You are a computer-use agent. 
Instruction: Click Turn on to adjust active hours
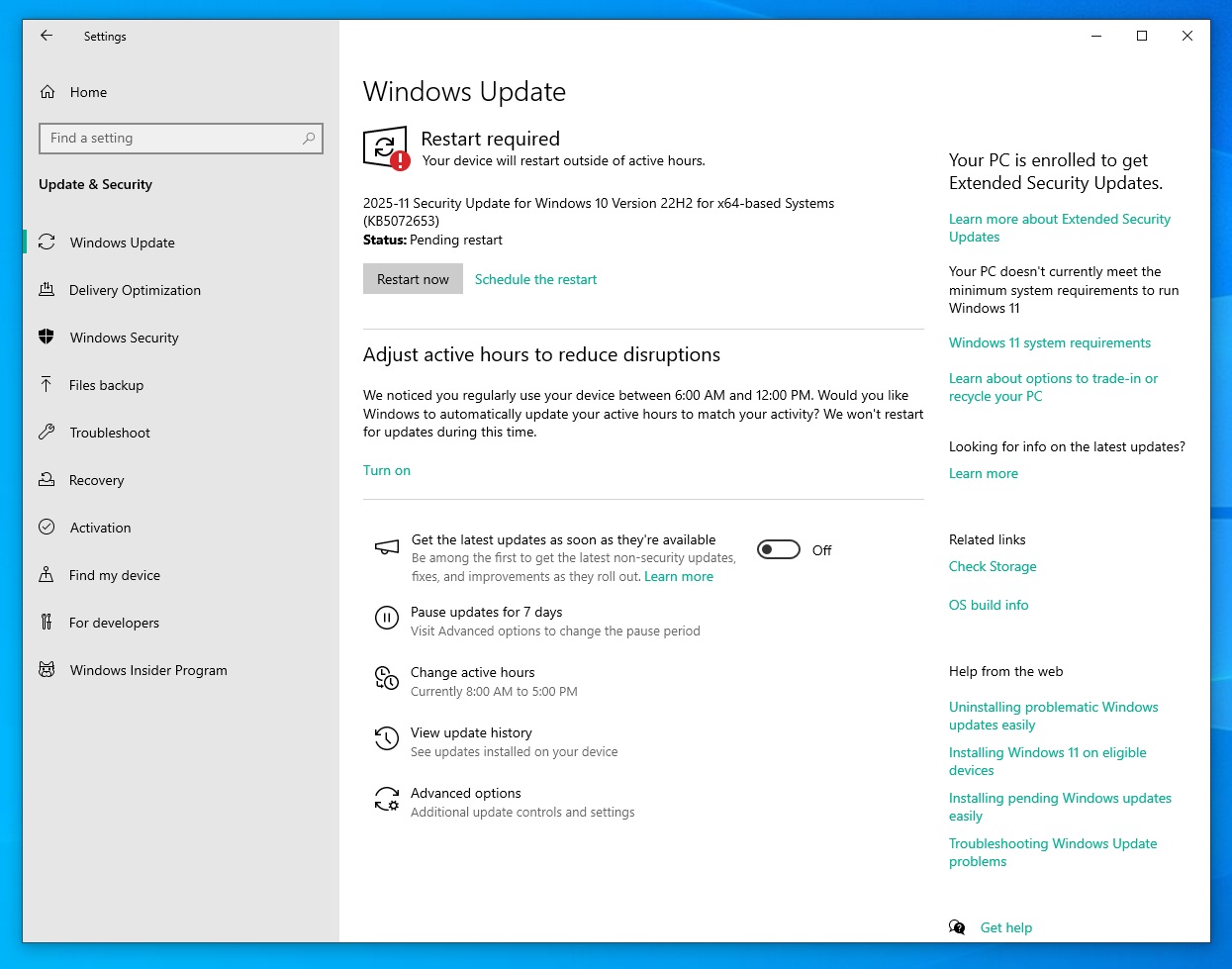[x=386, y=470]
